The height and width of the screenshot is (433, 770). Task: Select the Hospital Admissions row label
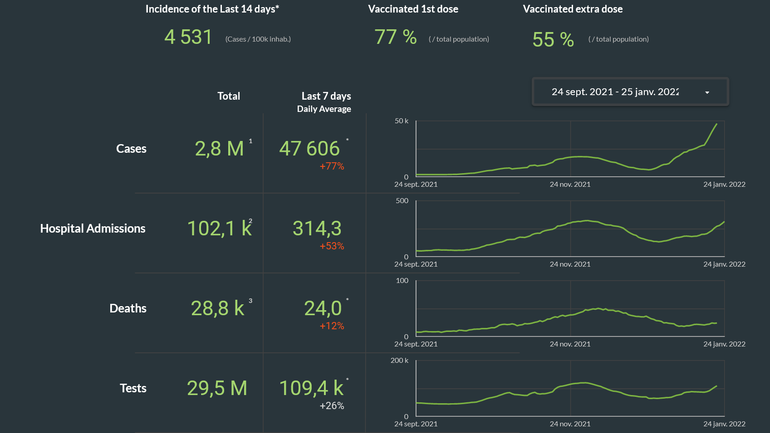coord(93,228)
